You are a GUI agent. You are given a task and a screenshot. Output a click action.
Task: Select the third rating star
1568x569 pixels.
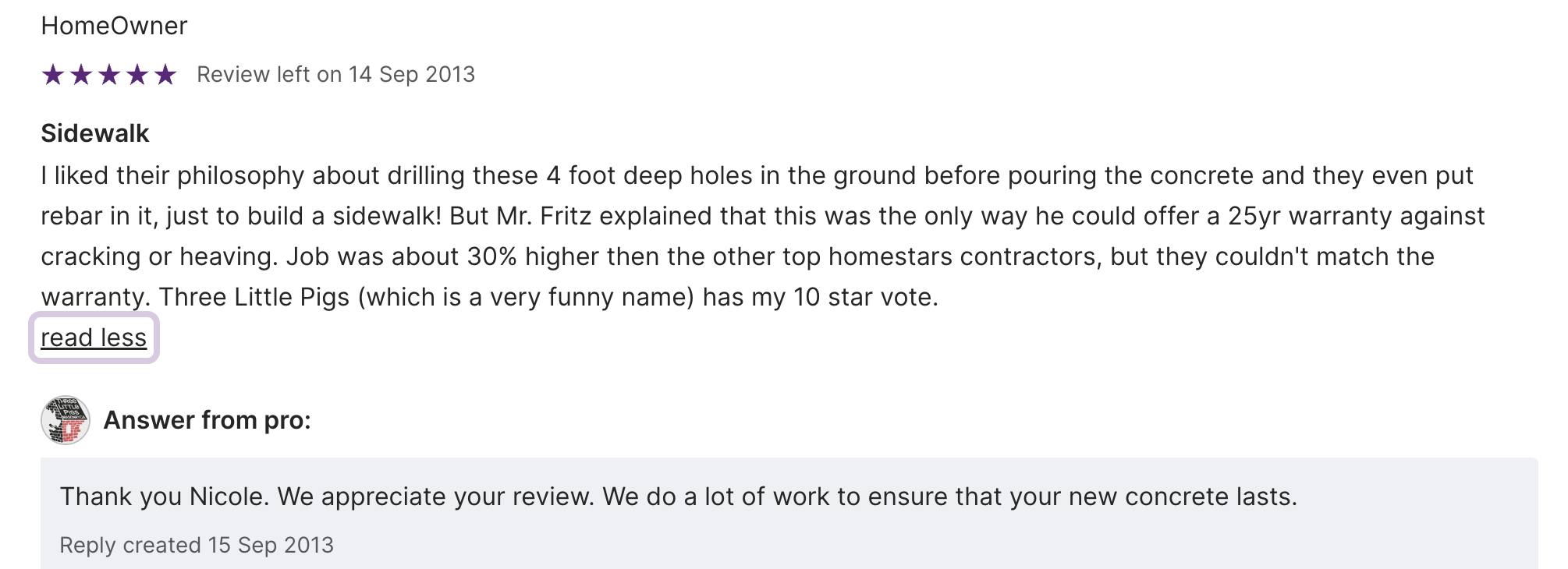[109, 75]
